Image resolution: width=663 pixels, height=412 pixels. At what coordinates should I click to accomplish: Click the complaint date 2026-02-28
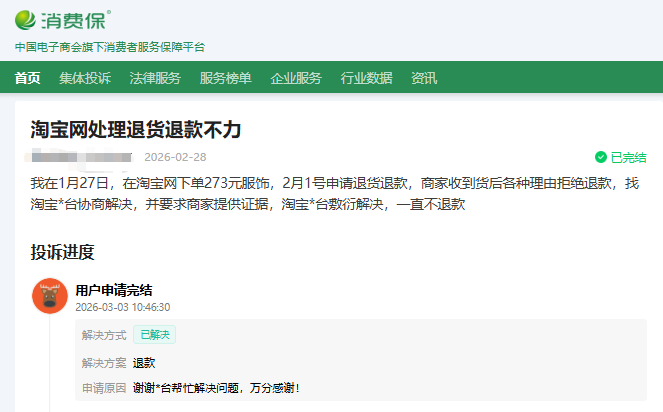point(175,157)
